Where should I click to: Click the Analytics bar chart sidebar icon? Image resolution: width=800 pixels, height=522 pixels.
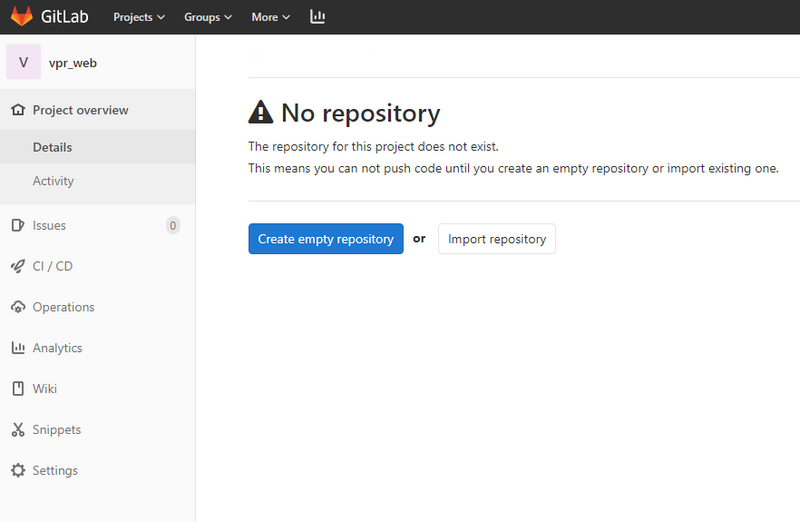coord(18,347)
